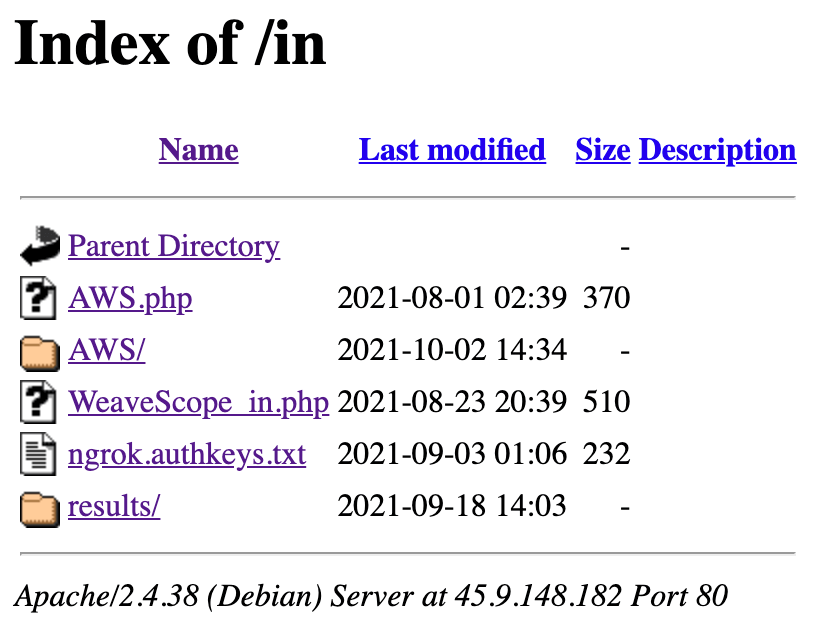Open the ngrok.authkeys.txt file link
This screenshot has height=629, width=823.
(x=187, y=454)
